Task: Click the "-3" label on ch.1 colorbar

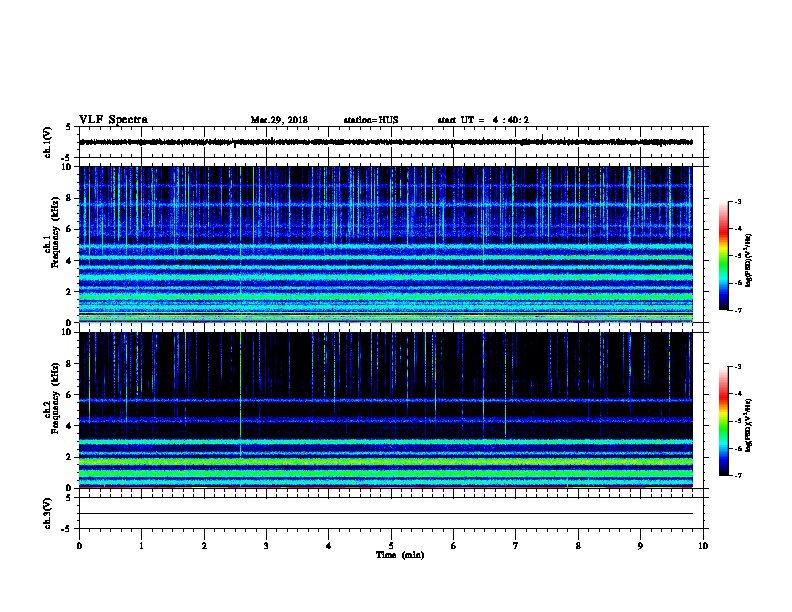Action: 737,201
